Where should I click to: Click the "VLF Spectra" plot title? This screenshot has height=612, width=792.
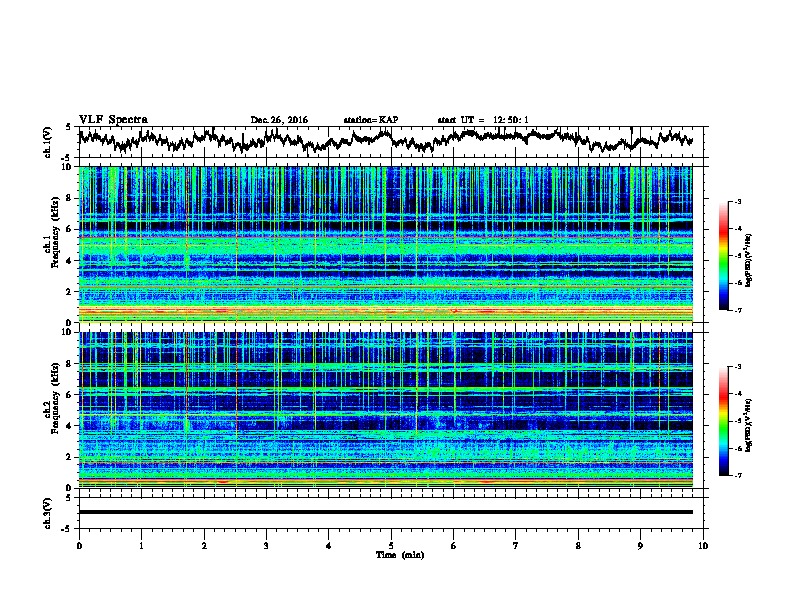click(x=113, y=120)
